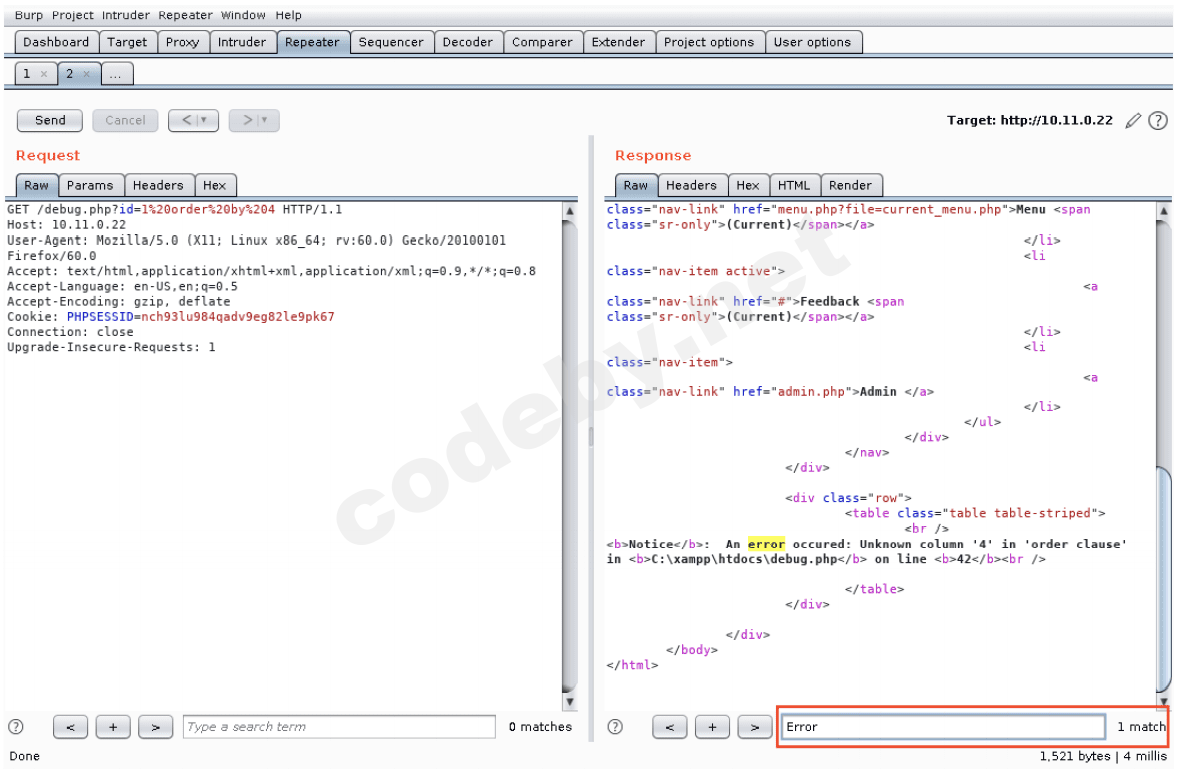Viewport: 1180px width, 777px height.
Task: Click the 'Done' status text
Action: [25, 756]
